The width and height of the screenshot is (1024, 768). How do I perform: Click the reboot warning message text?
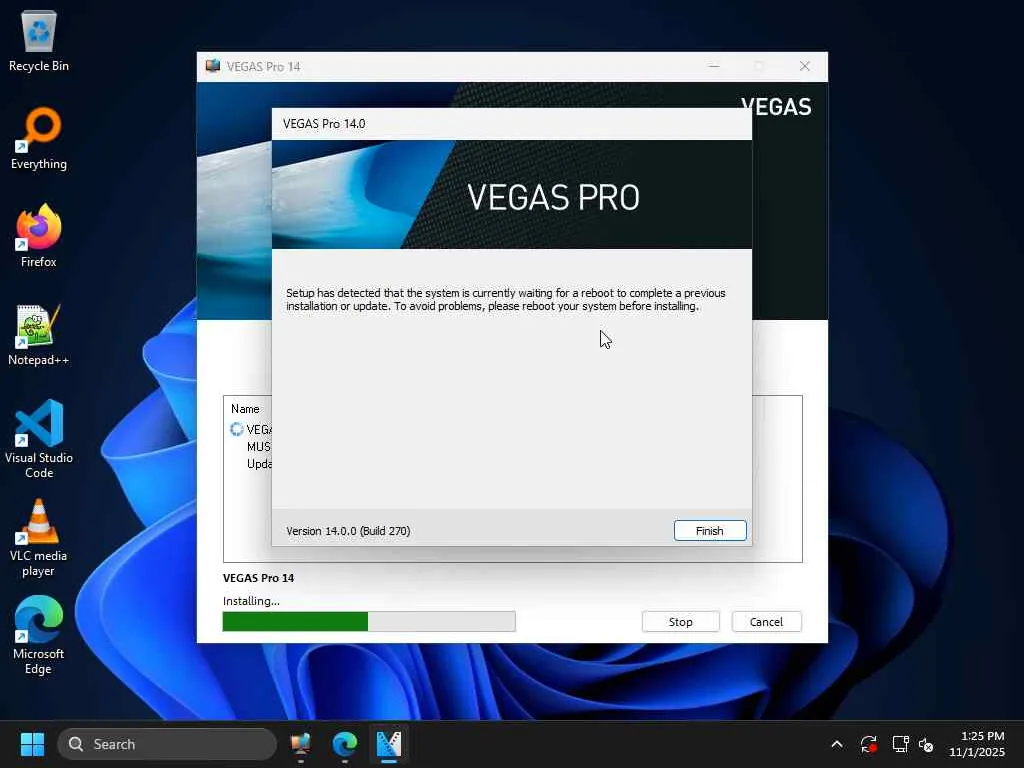pos(506,300)
